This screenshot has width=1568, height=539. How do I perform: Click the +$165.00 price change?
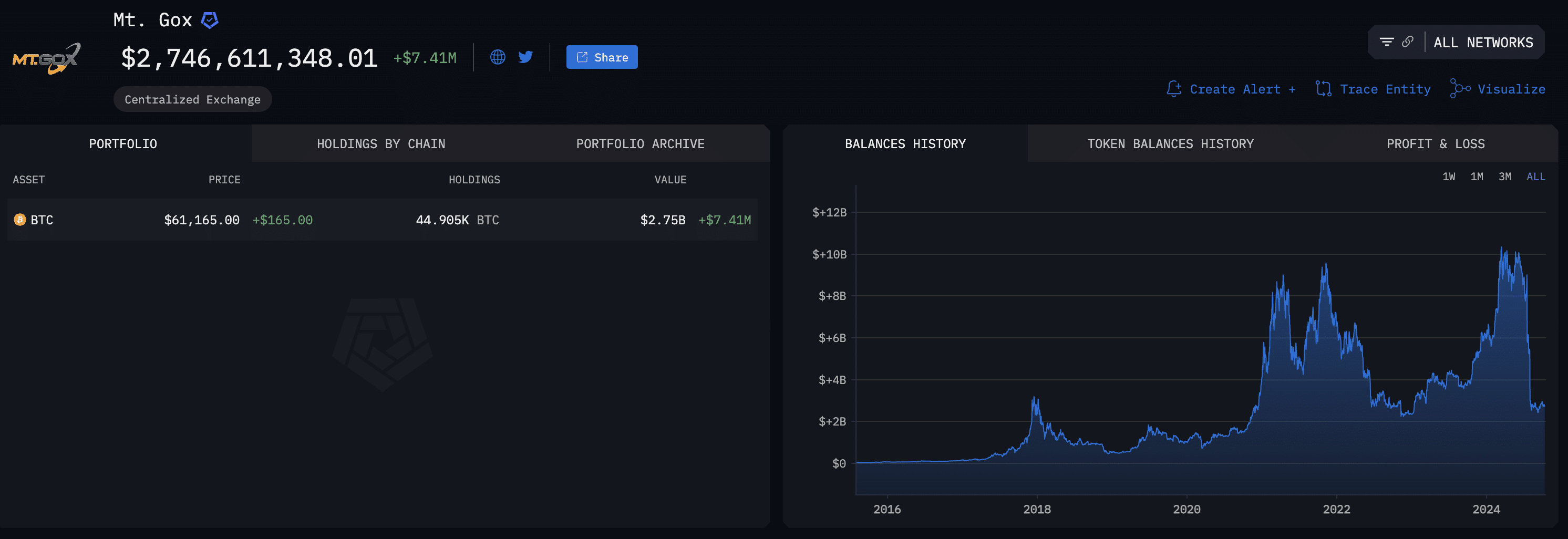282,220
